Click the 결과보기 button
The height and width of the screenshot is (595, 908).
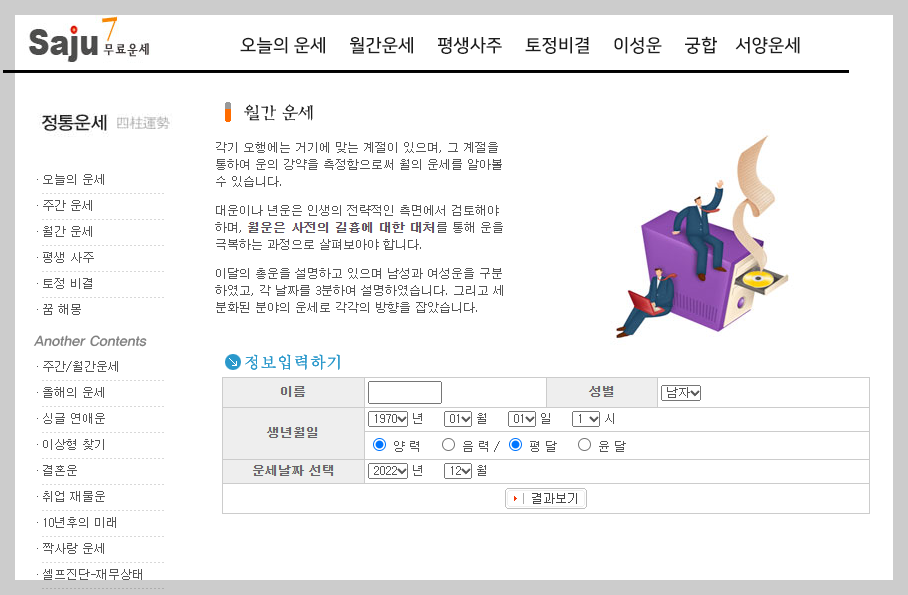tap(546, 499)
